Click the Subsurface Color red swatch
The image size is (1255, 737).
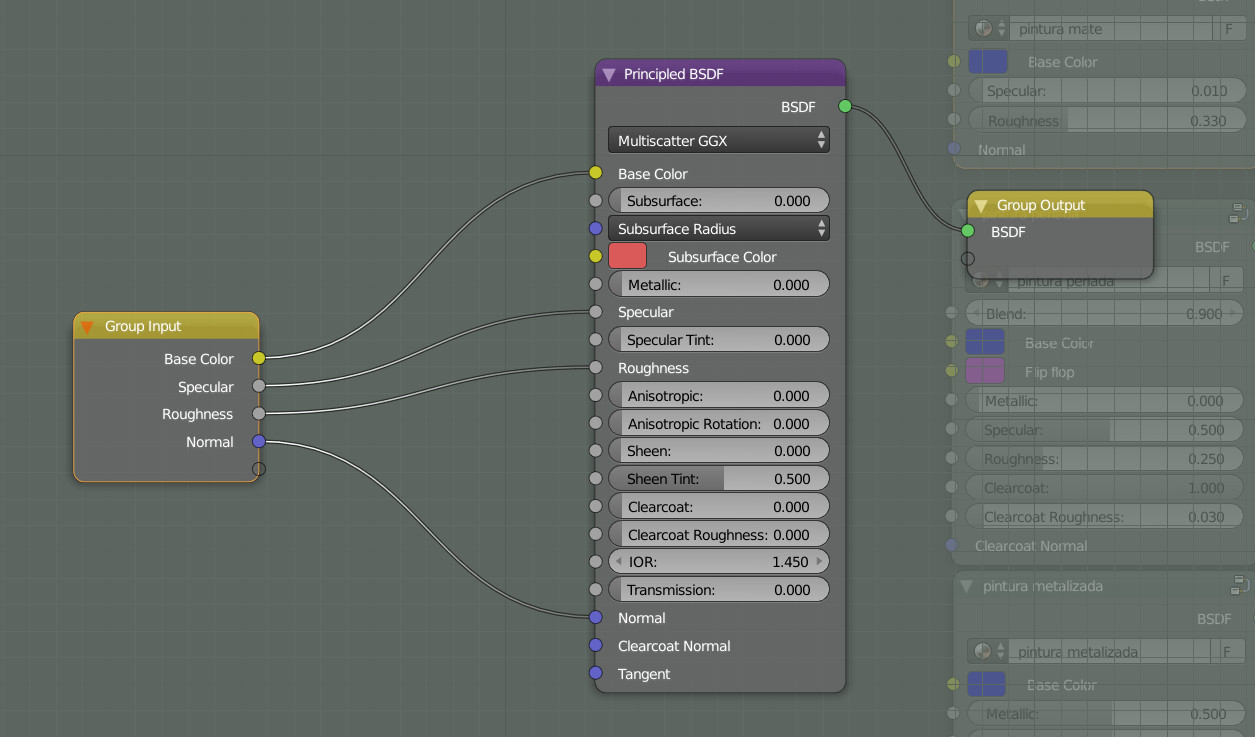click(x=627, y=256)
